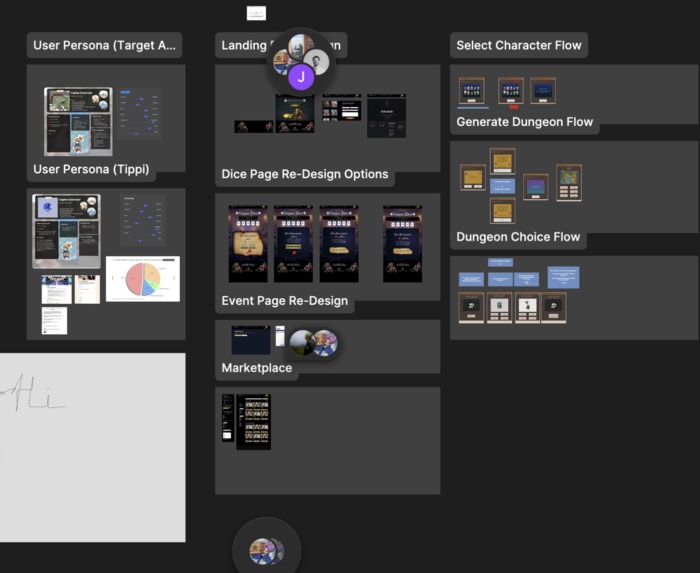The image size is (700, 573).
Task: Select the leftmost Generate Dungeon Flow frame
Action: tap(473, 177)
